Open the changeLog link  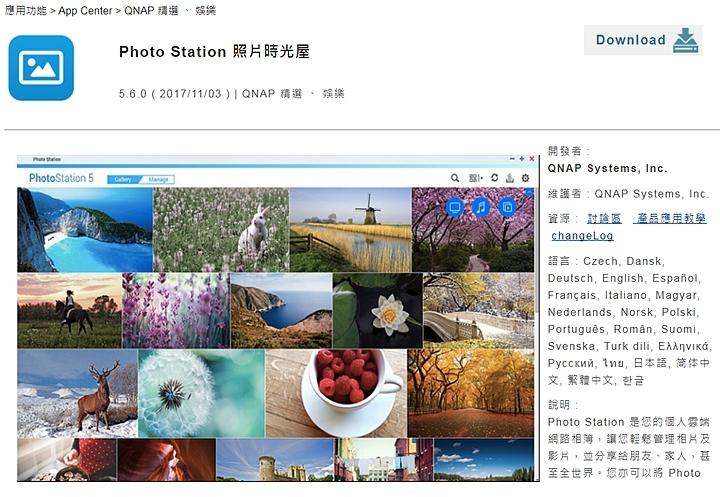pyautogui.click(x=582, y=236)
